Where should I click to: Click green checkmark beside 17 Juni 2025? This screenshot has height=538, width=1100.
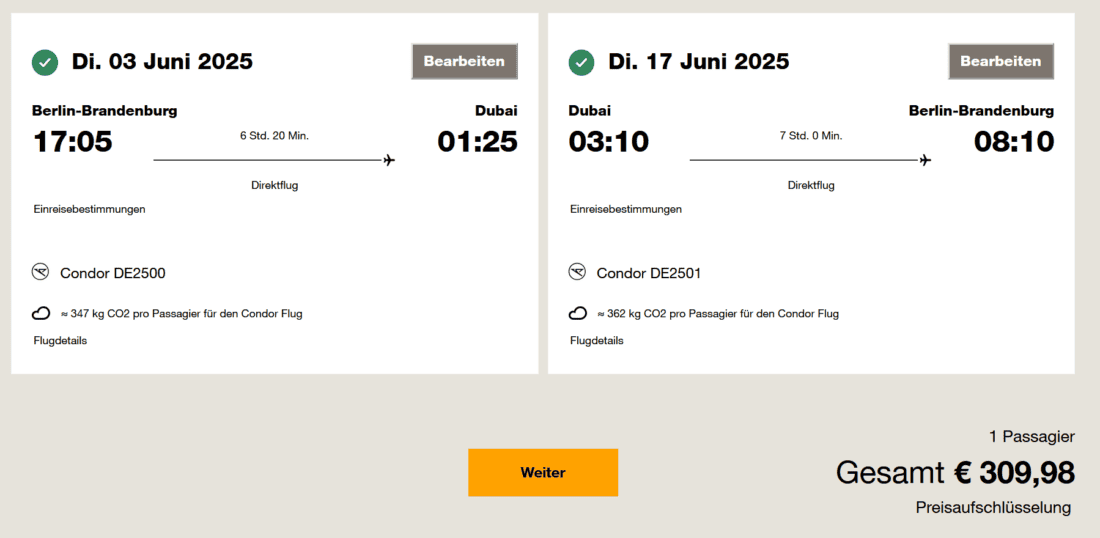581,63
